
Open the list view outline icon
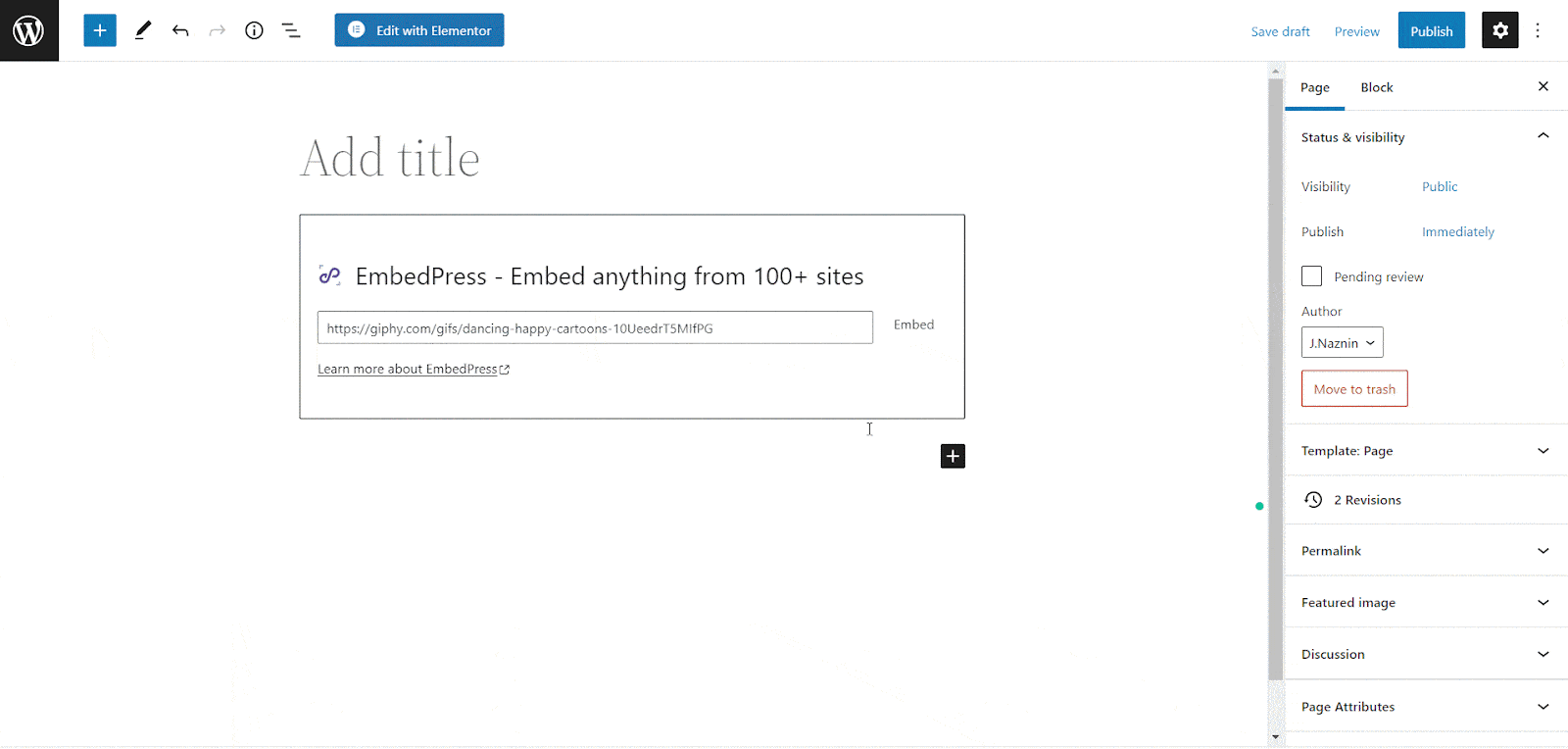pyautogui.click(x=291, y=30)
